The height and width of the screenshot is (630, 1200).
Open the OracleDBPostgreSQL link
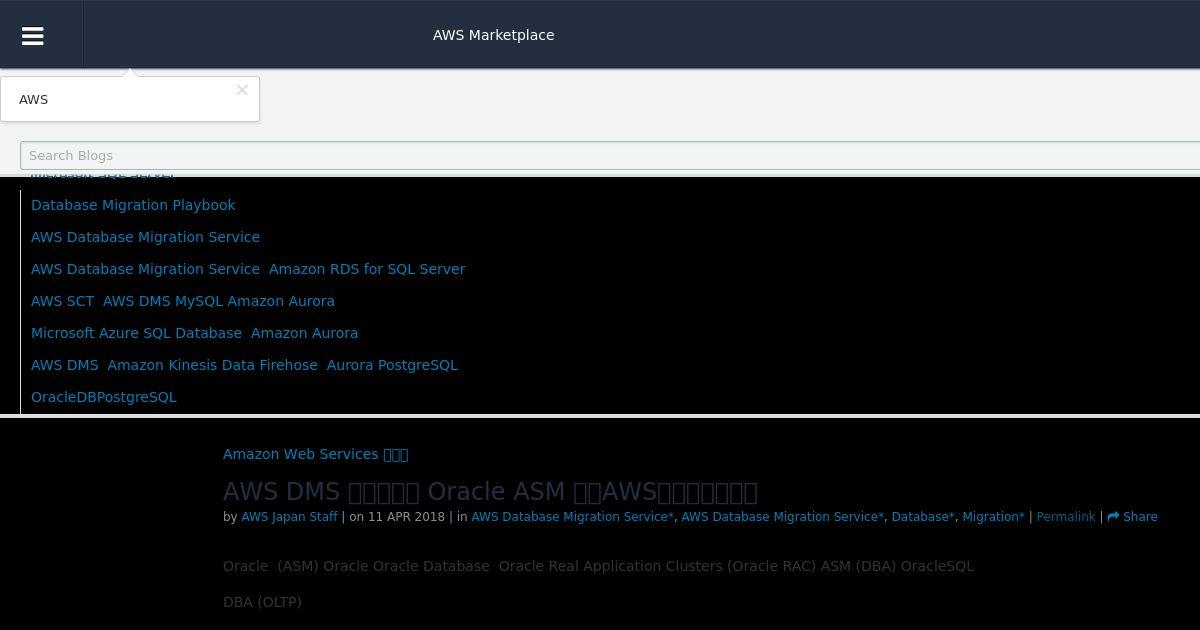tap(103, 397)
